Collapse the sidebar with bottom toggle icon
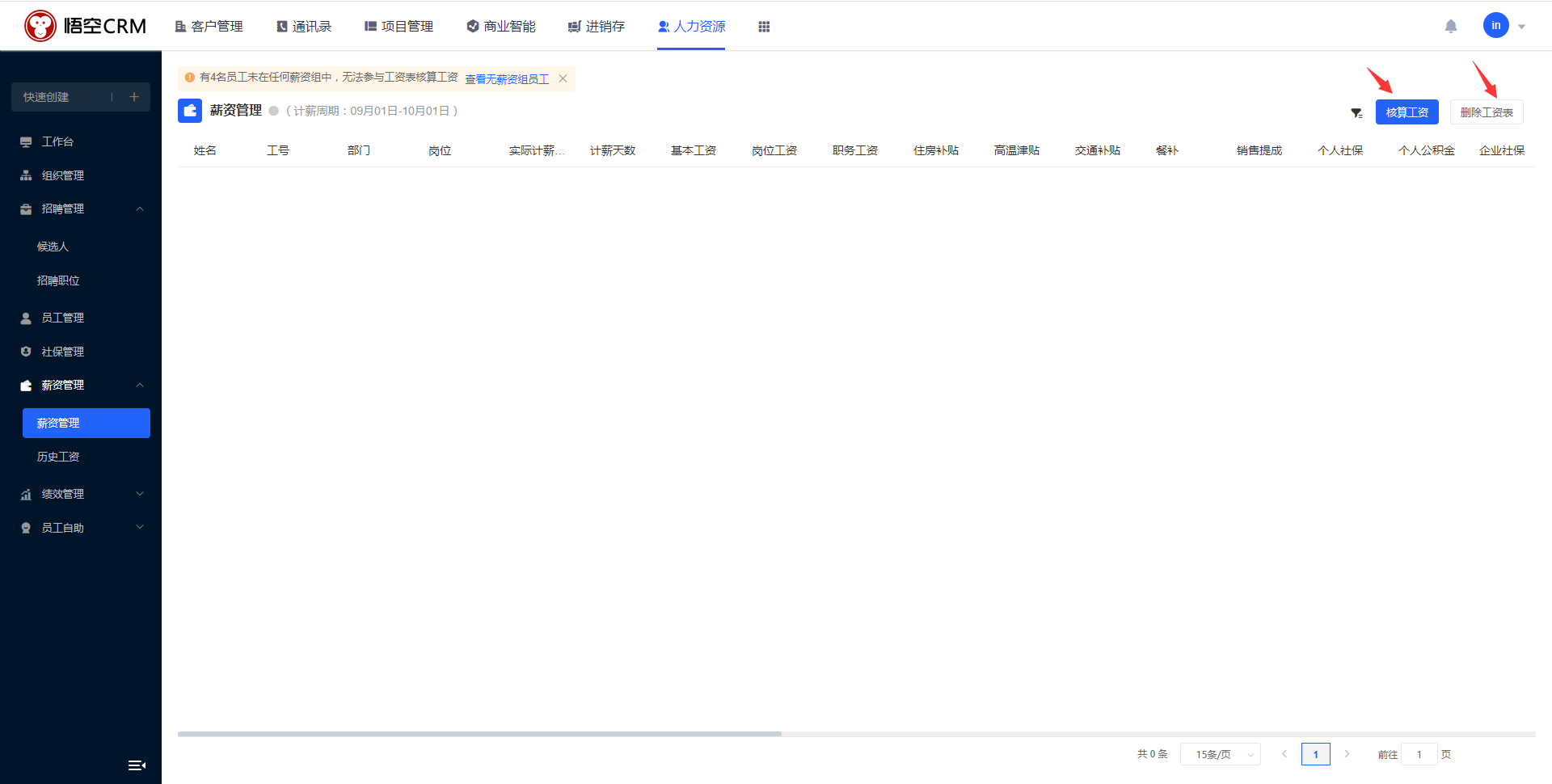 [137, 765]
